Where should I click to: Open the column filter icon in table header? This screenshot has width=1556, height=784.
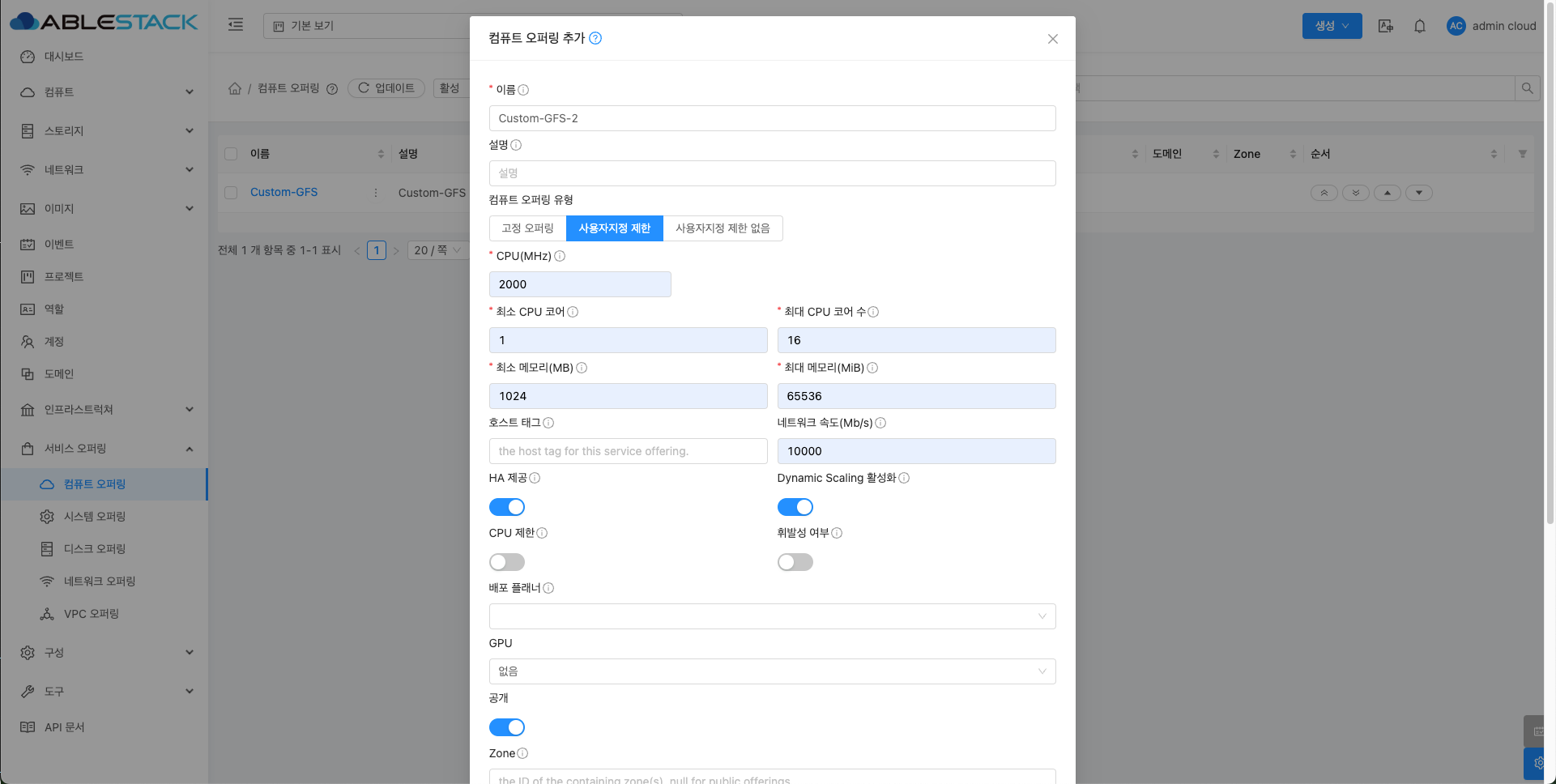pyautogui.click(x=1522, y=154)
